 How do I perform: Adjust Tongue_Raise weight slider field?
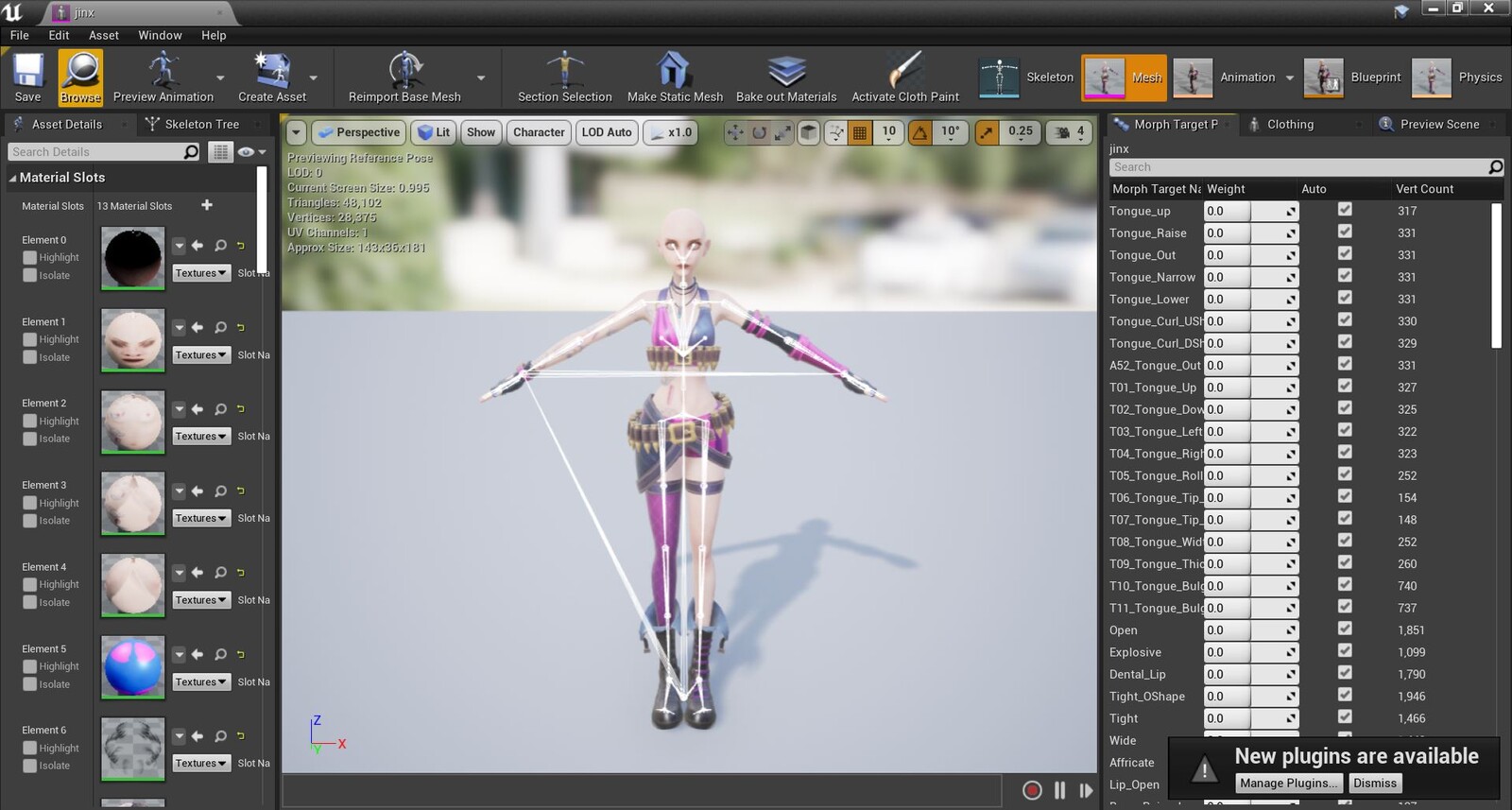tap(1250, 233)
